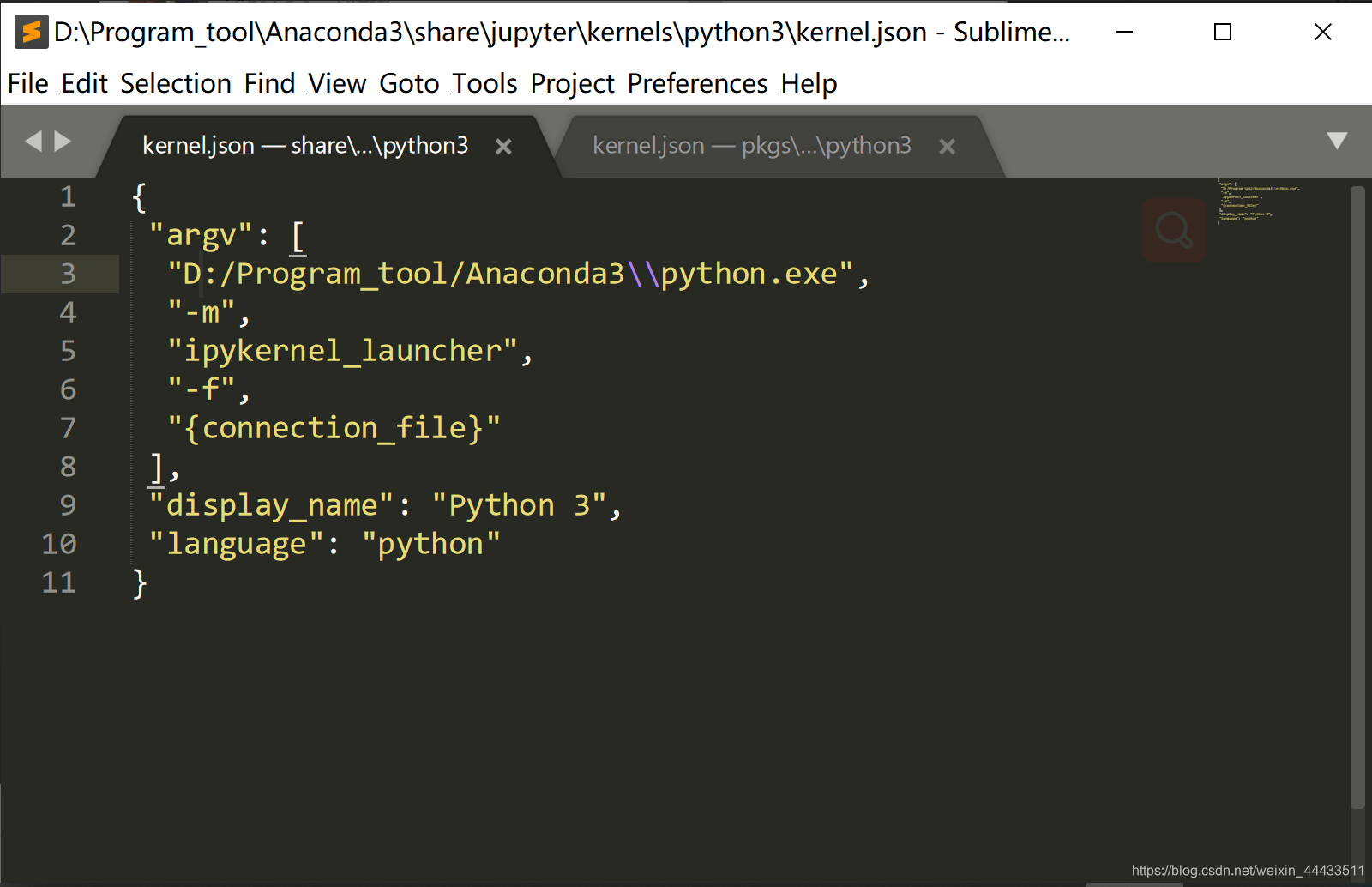Click line number 3 in gutter
1372x887 pixels.
pyautogui.click(x=68, y=275)
